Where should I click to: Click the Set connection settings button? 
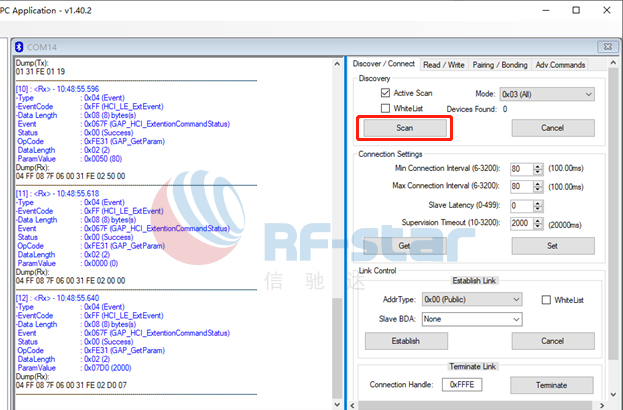[553, 246]
